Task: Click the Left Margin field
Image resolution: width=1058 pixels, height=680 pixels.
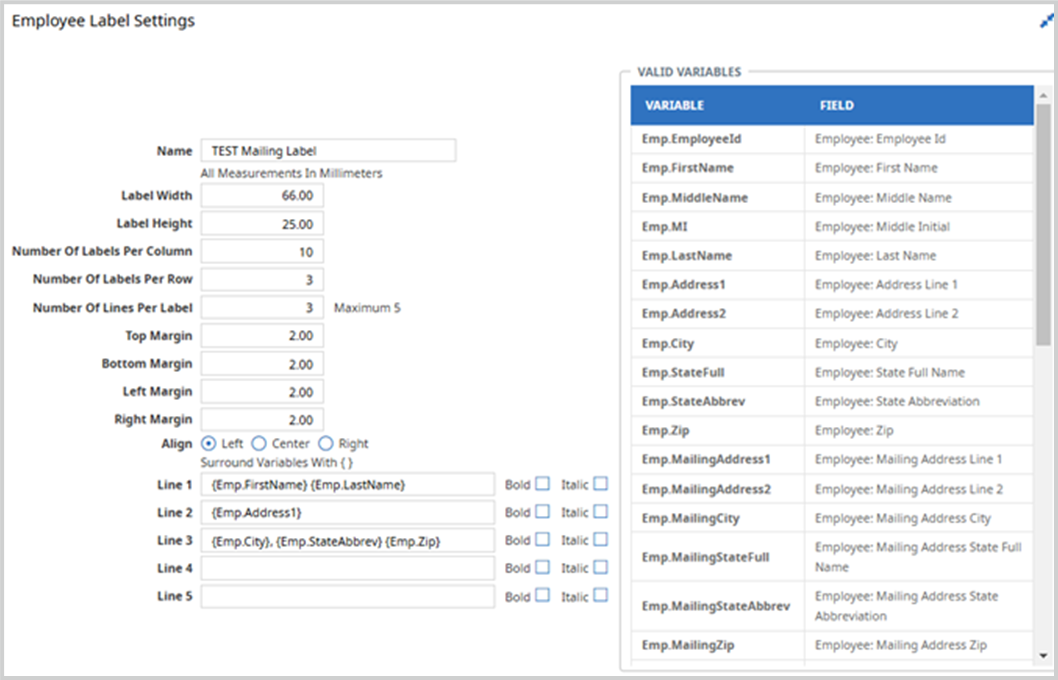Action: [x=262, y=391]
